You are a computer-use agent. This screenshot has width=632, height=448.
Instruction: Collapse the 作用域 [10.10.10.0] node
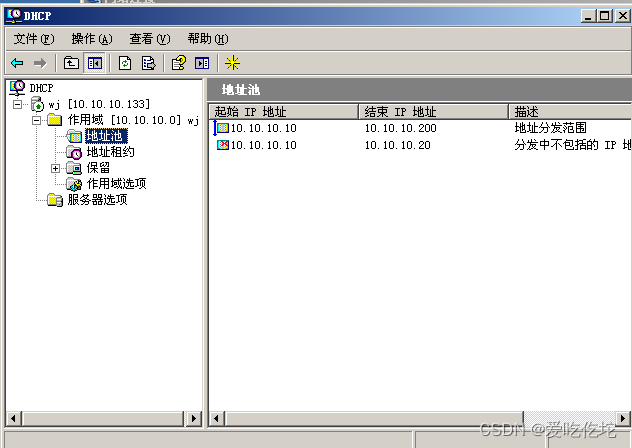37,120
